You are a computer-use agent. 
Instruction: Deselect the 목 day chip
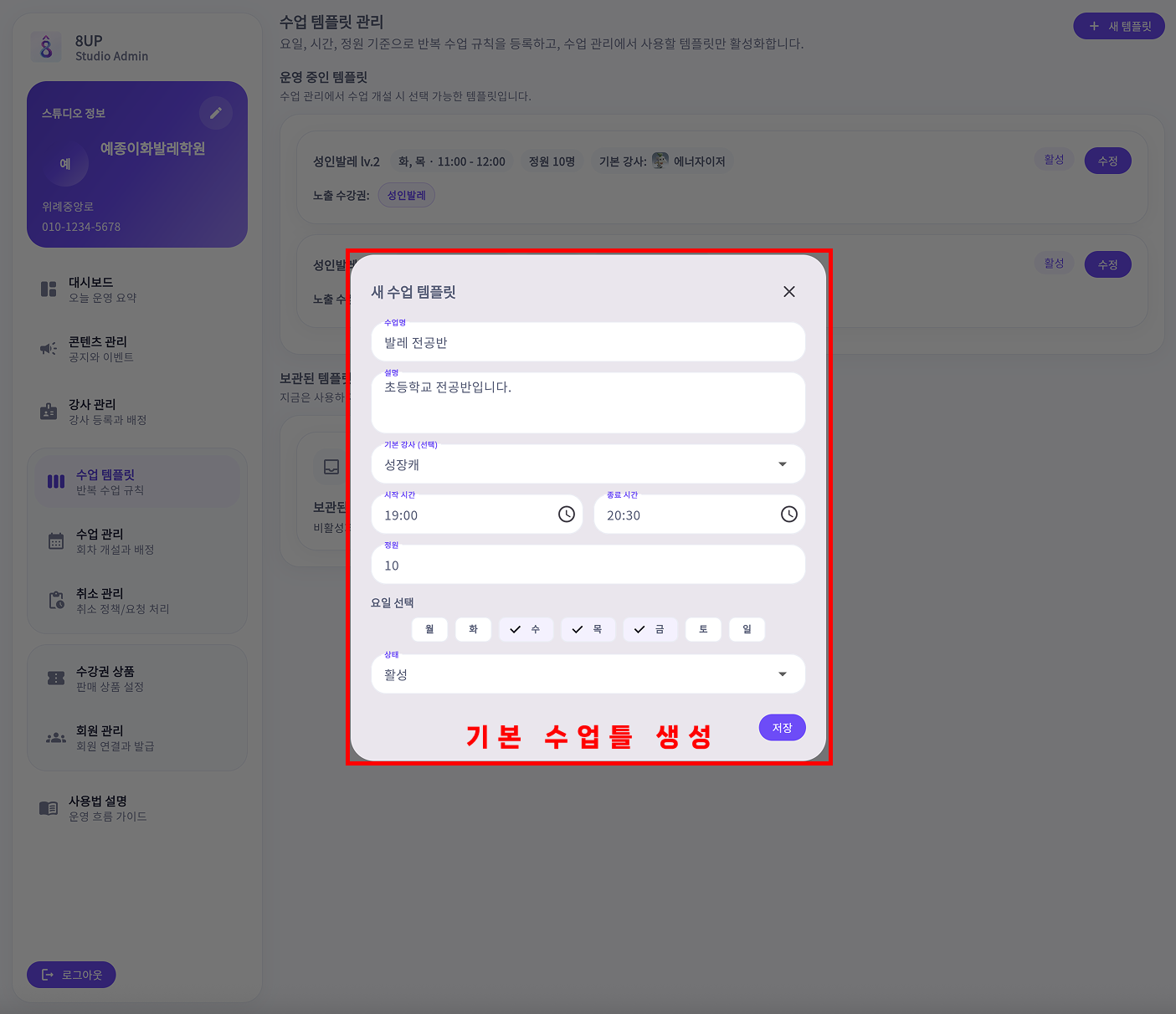coord(588,629)
